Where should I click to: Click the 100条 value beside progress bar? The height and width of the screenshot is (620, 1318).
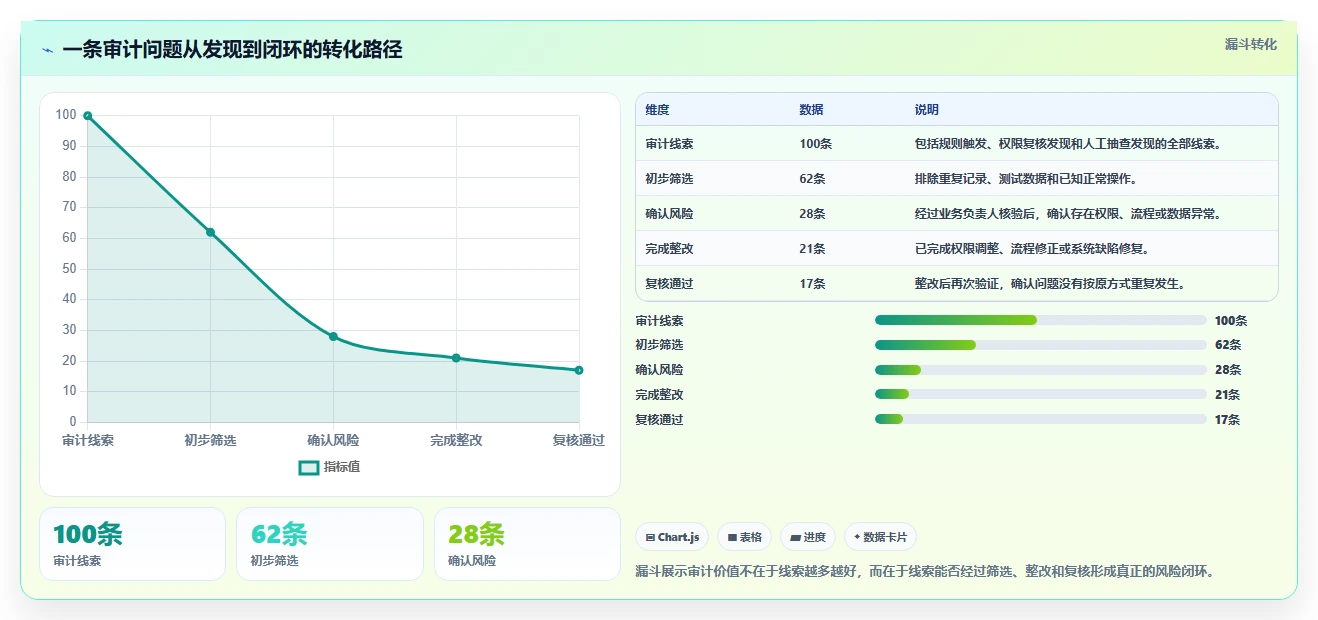click(x=1231, y=321)
